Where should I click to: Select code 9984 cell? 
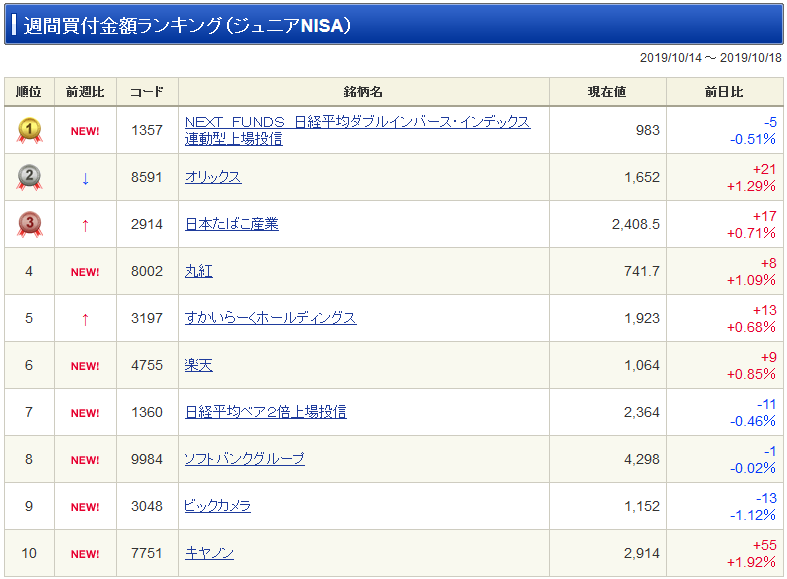(147, 460)
